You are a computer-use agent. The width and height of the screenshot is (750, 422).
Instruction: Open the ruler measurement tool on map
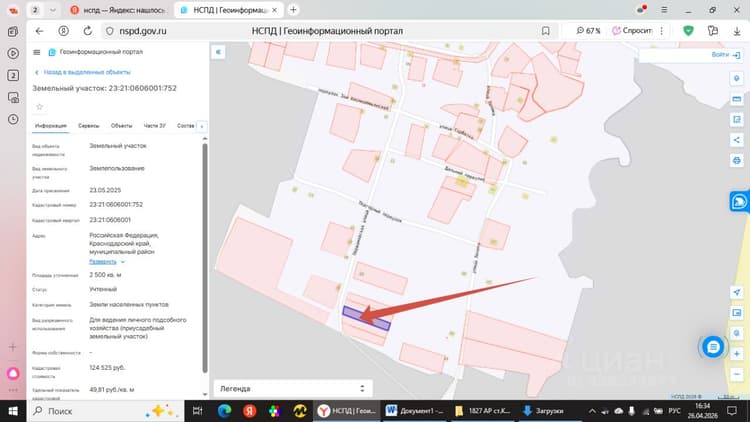pos(737,99)
